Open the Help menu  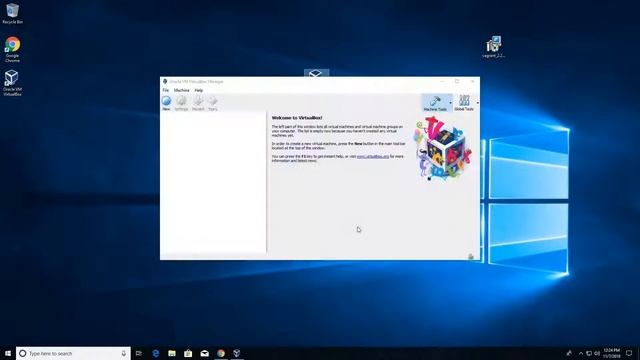(x=199, y=90)
